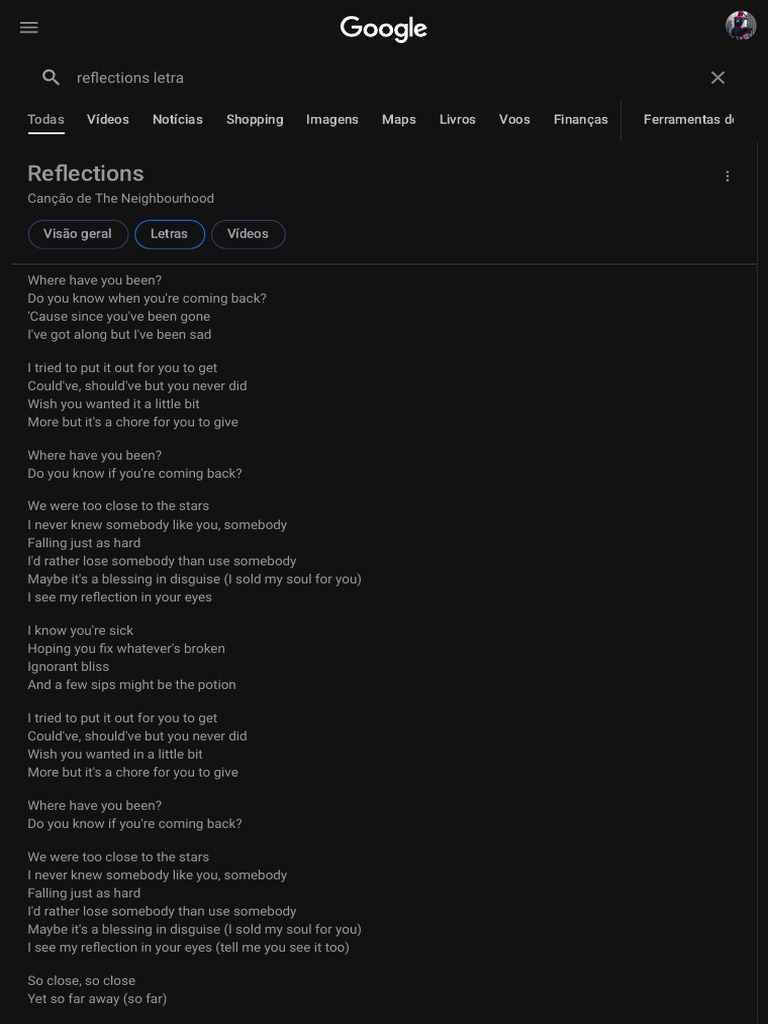The image size is (768, 1024).
Task: Open the hamburger main menu
Action: coord(29,28)
